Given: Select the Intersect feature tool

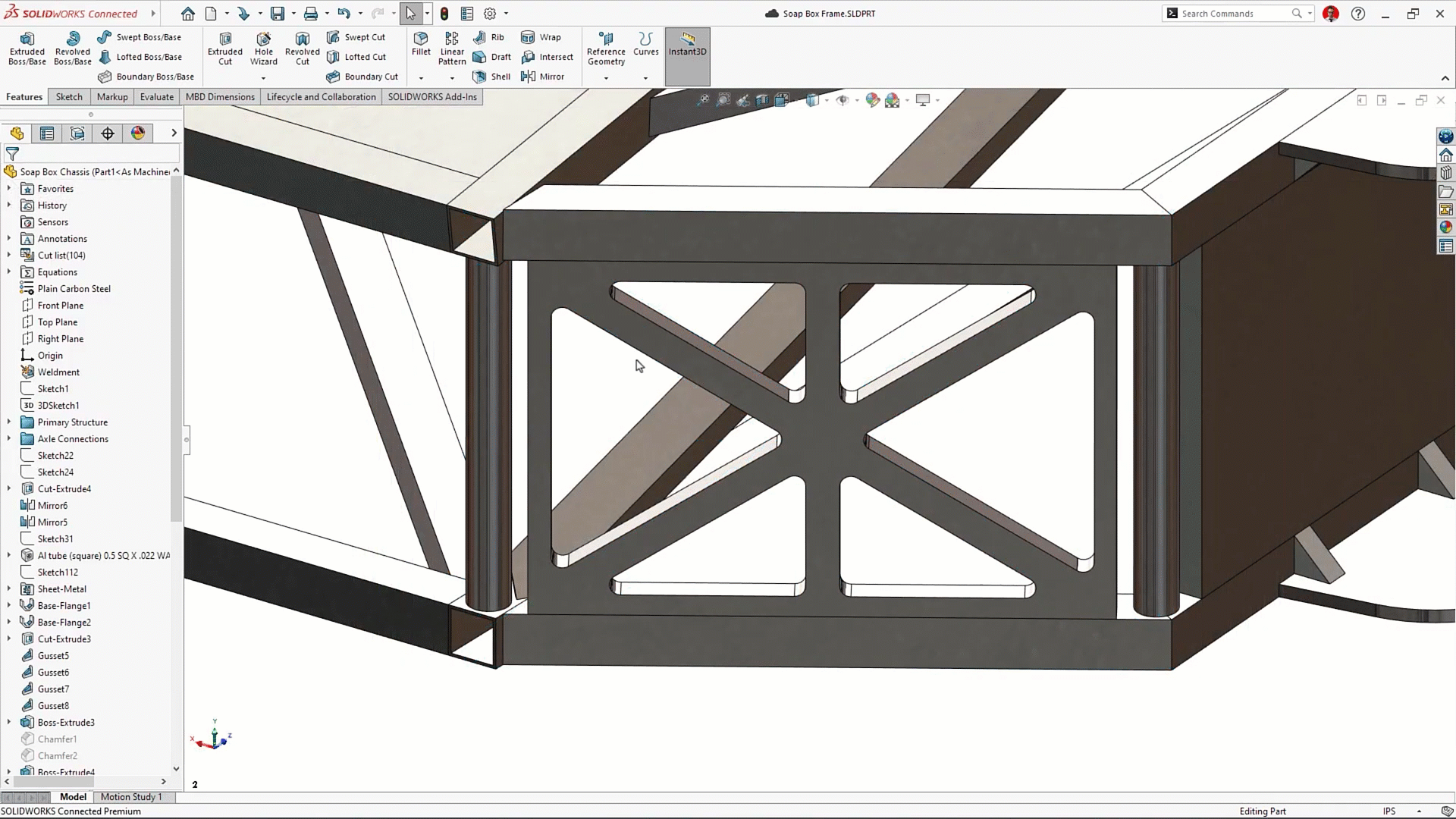Looking at the screenshot, I should tap(547, 57).
